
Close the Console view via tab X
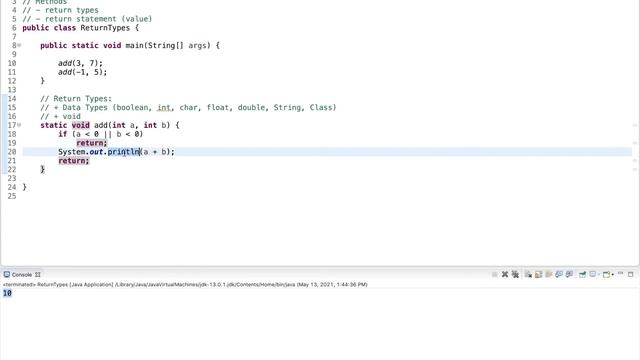pyautogui.click(x=38, y=275)
